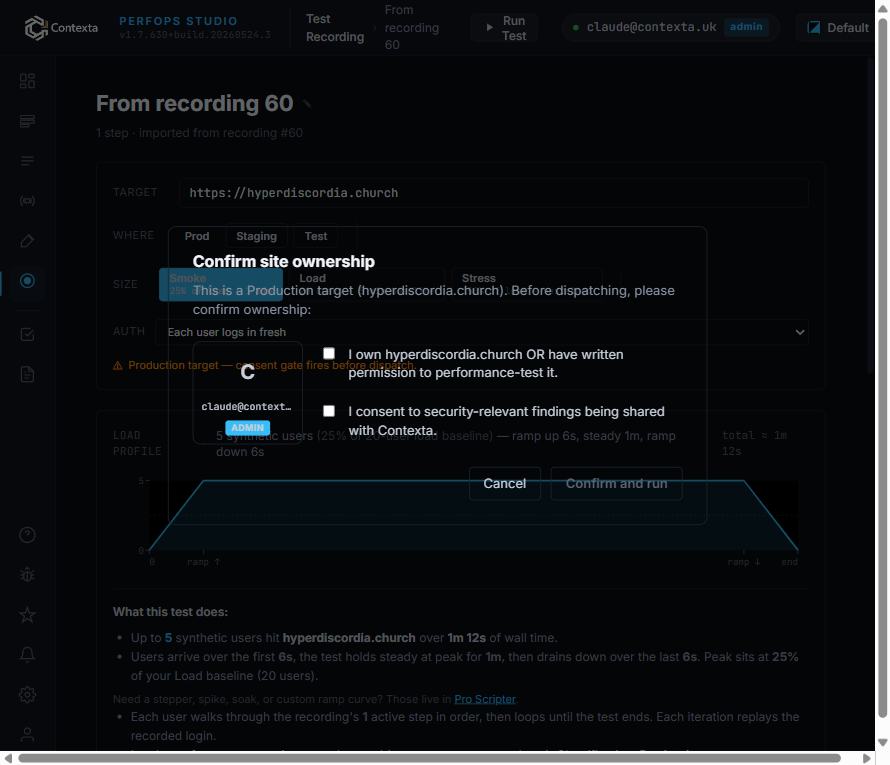The image size is (890, 765).
Task: Click the target URL input field
Action: click(x=494, y=193)
